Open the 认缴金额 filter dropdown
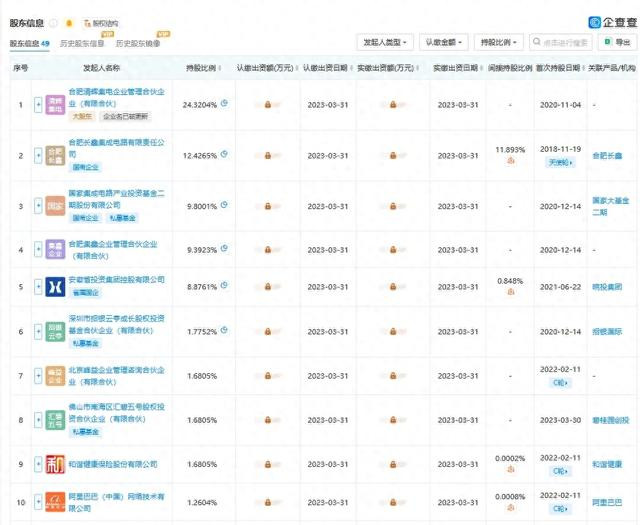This screenshot has height=525, width=640. click(x=443, y=42)
